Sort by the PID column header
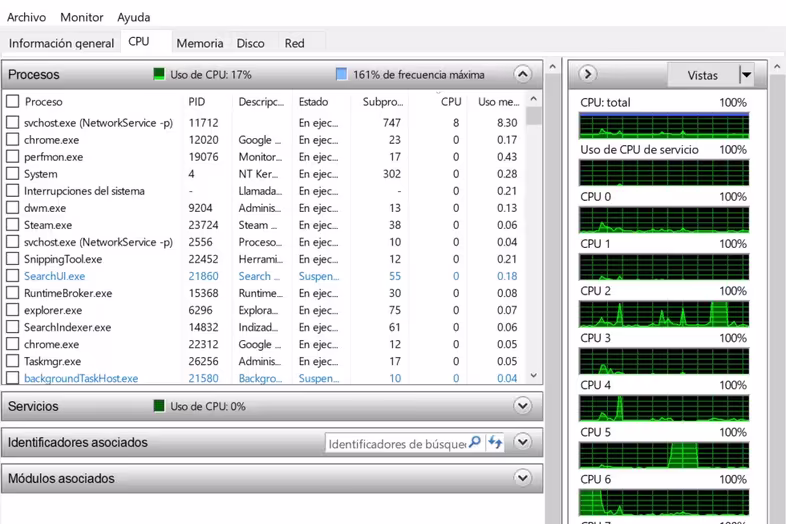Viewport: 786px width, 524px height. (196, 101)
